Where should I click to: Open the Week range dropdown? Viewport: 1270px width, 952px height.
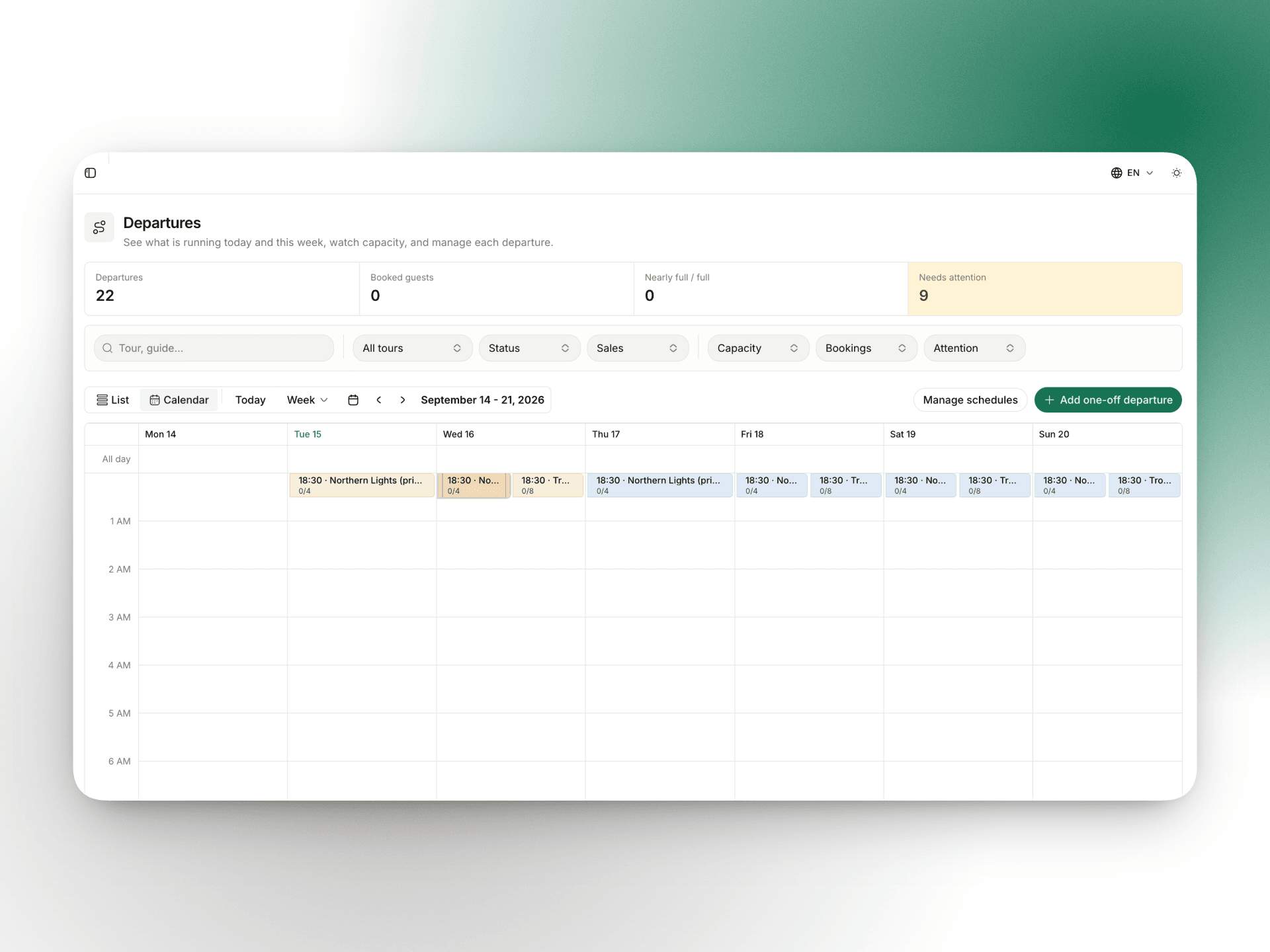(308, 400)
